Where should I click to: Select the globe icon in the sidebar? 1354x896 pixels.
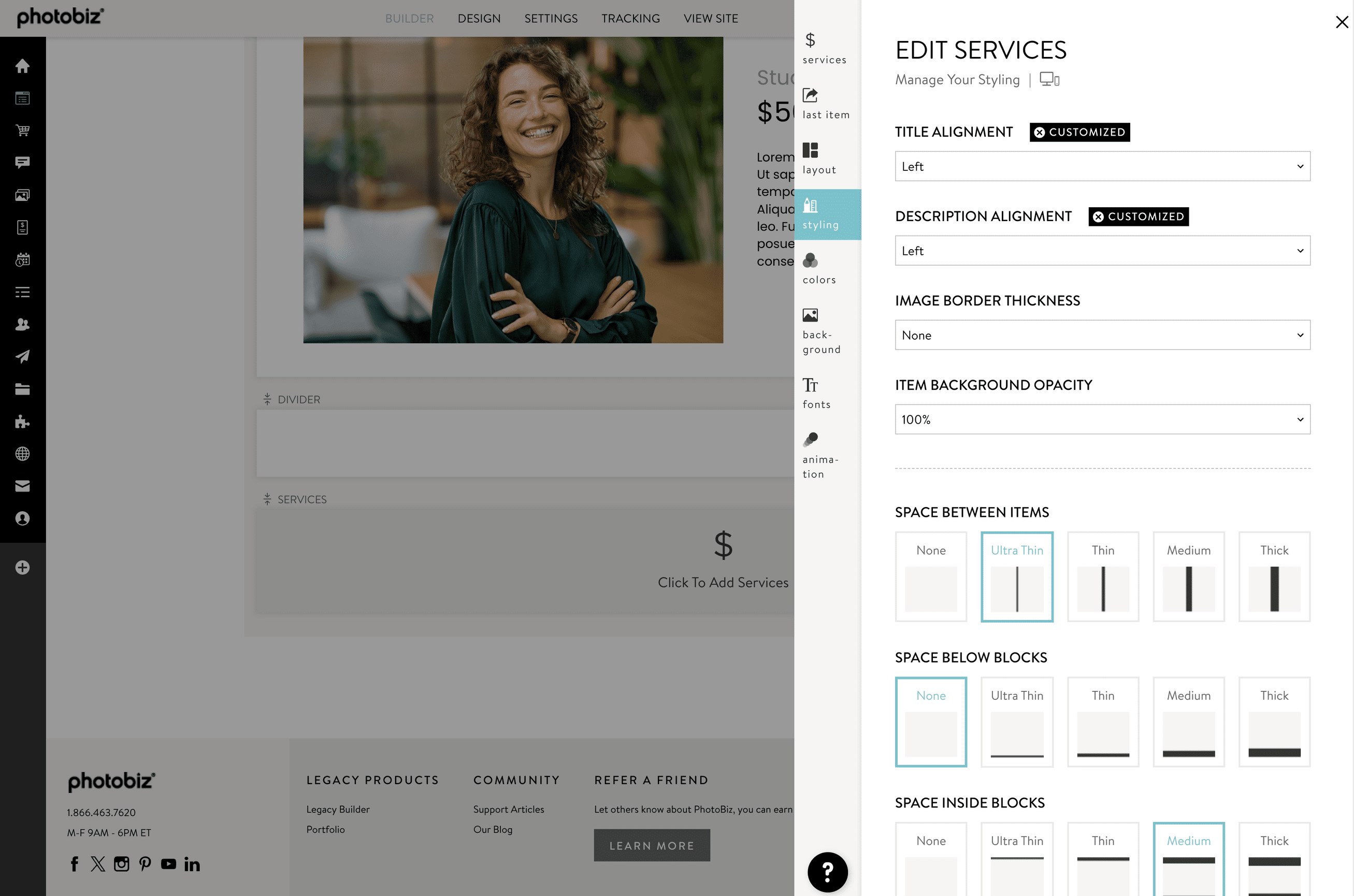23,453
